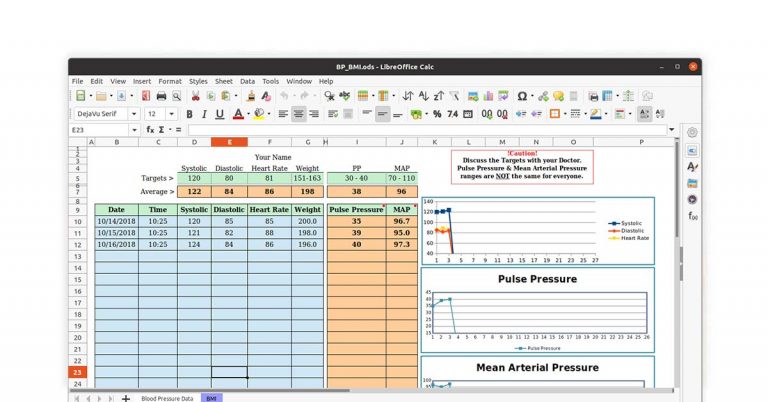Click the Function Wizard fx icon
The width and height of the screenshot is (768, 402).
(x=150, y=130)
